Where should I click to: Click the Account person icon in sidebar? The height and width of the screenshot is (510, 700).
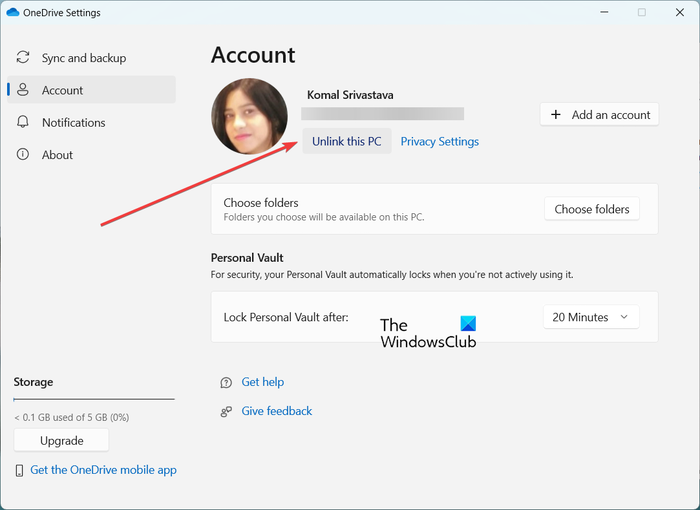click(x=23, y=90)
